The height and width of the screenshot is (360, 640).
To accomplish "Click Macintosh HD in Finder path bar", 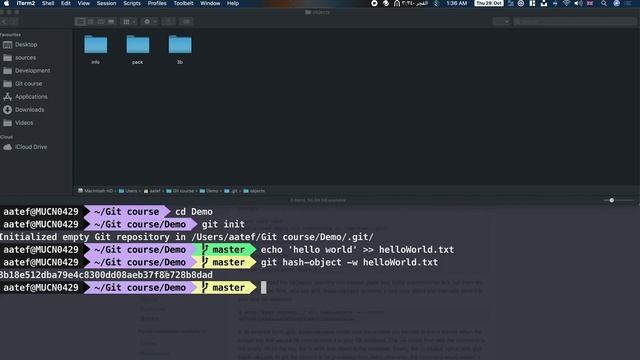I will [95, 191].
